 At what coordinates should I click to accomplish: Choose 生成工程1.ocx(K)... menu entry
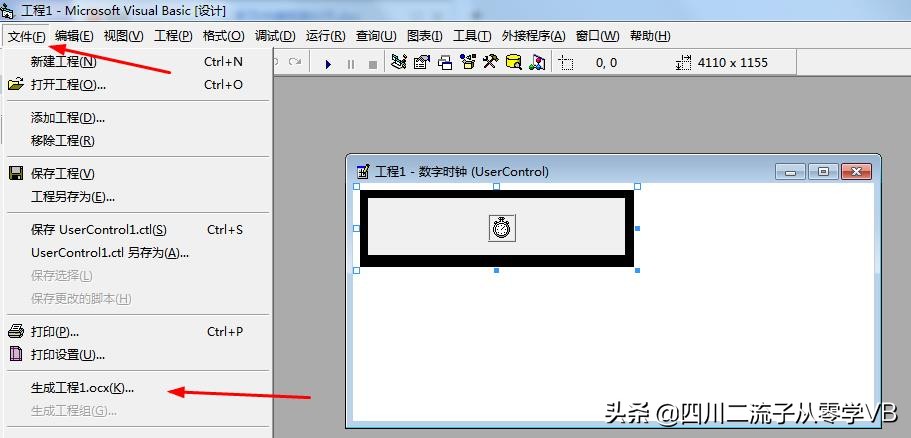(x=138, y=388)
